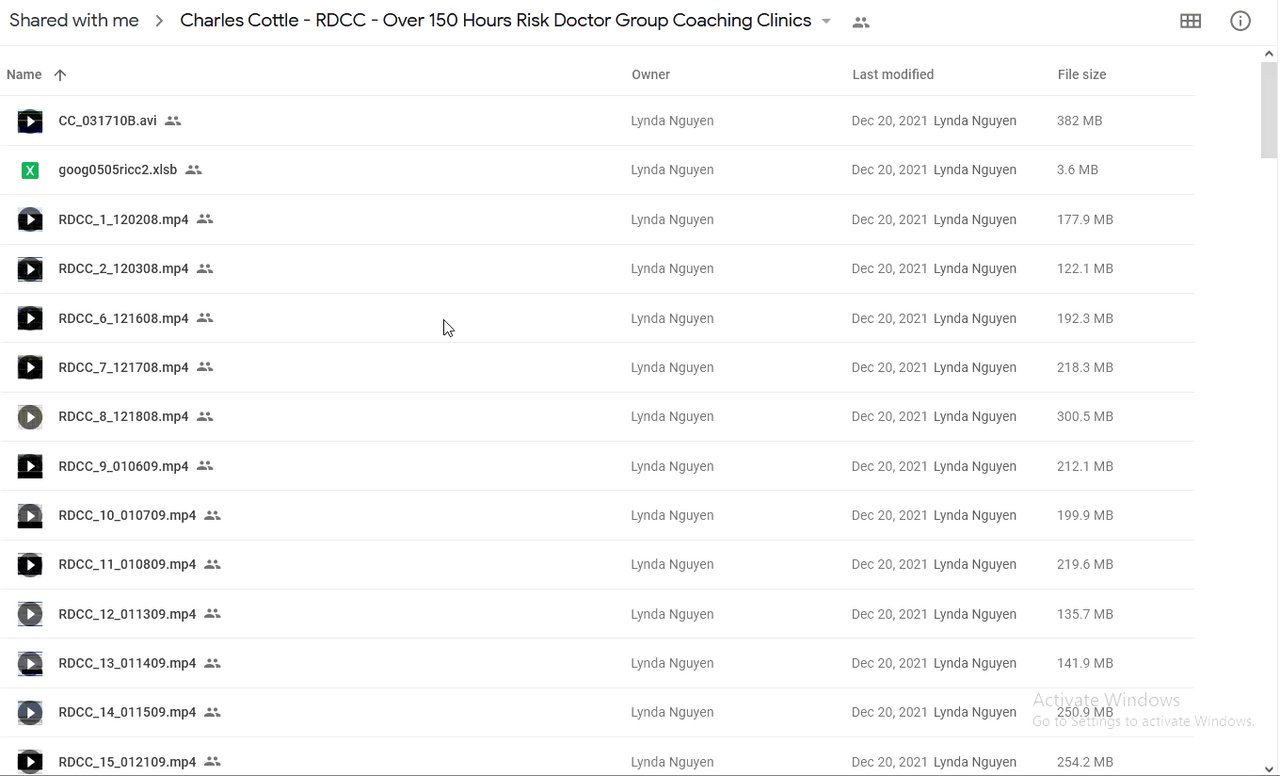Select the file name CC_031710B.avi
This screenshot has width=1280, height=776.
pos(108,121)
